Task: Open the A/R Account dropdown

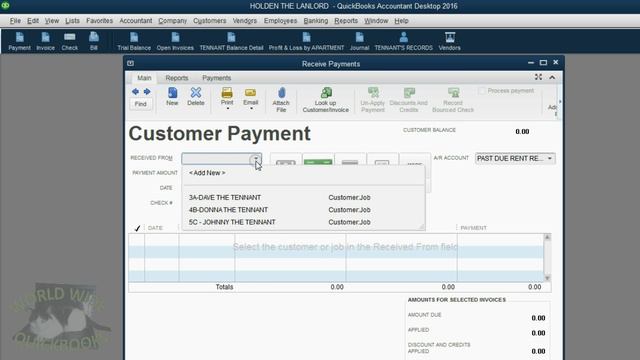Action: pyautogui.click(x=550, y=158)
